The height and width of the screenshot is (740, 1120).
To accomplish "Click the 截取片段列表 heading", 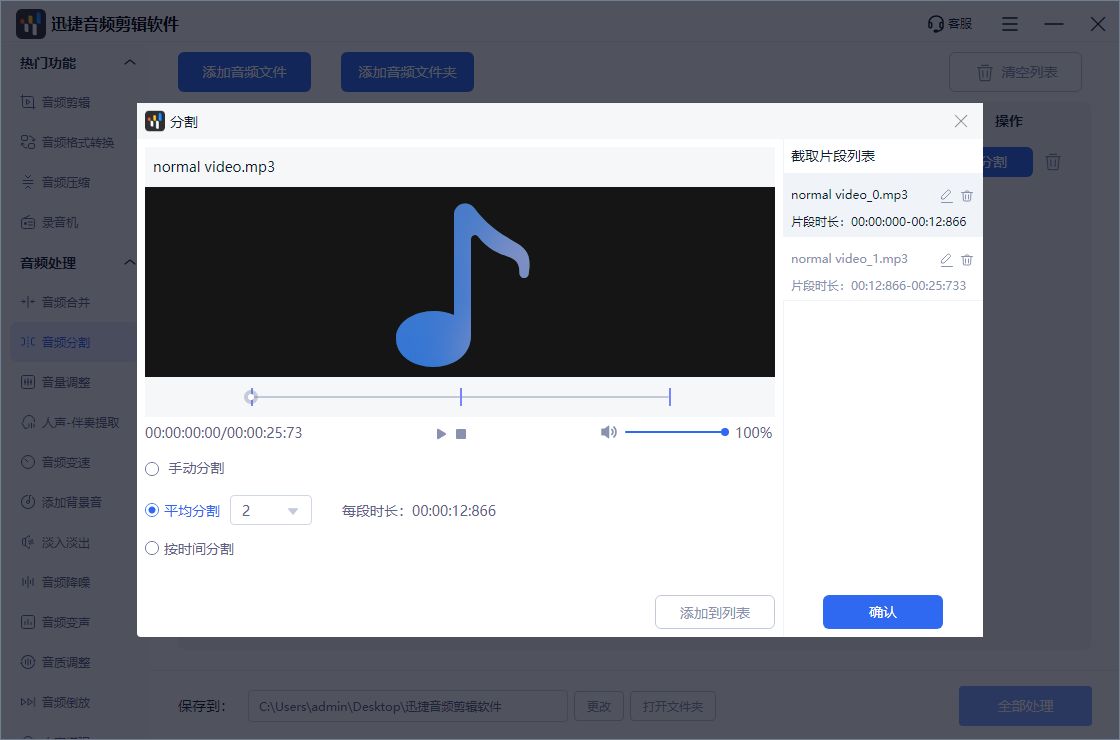I will tap(833, 156).
